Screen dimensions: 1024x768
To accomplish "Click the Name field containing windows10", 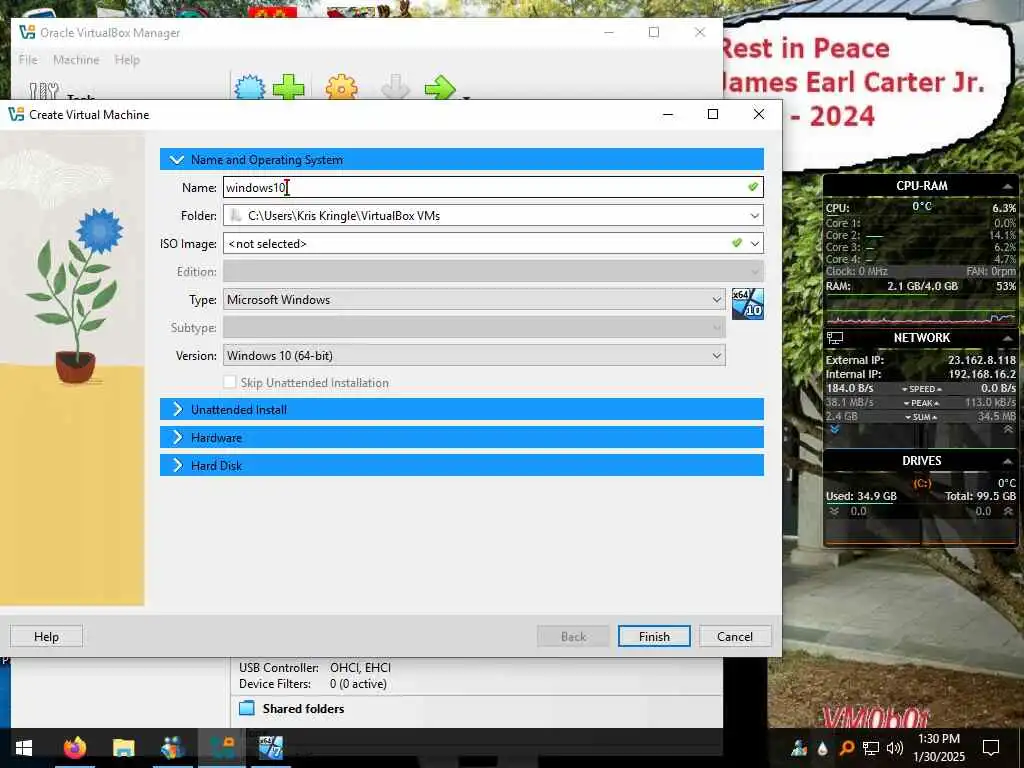I will [493, 187].
